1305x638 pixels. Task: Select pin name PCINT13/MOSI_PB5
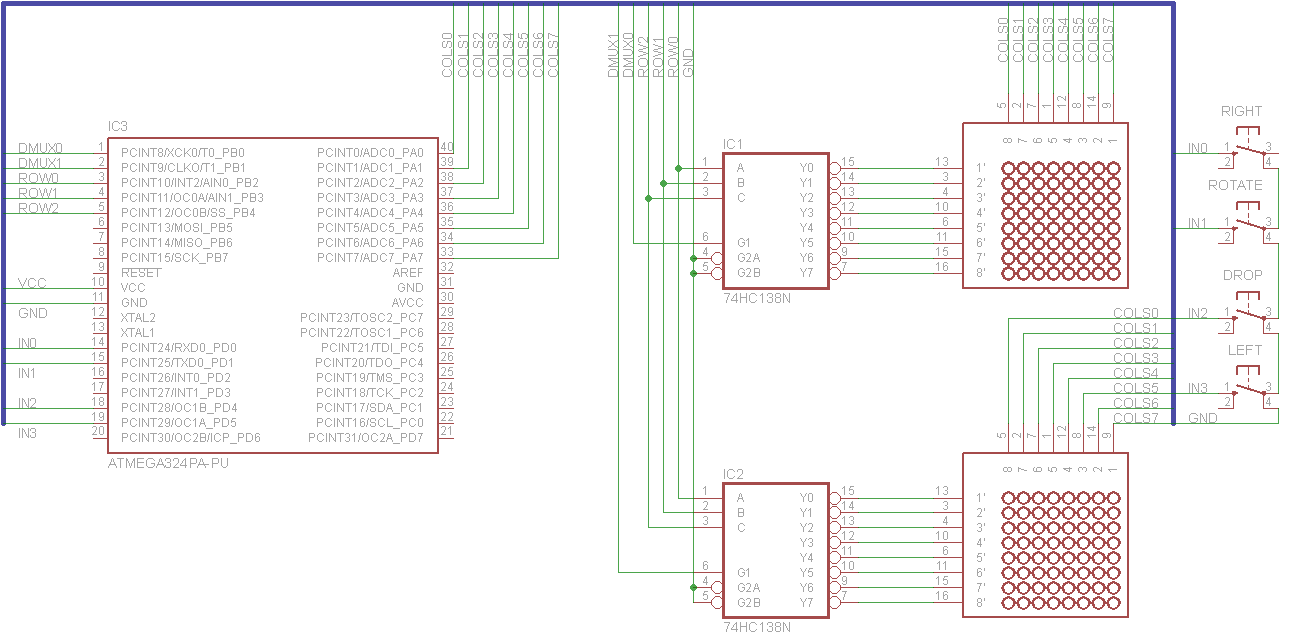pos(177,227)
